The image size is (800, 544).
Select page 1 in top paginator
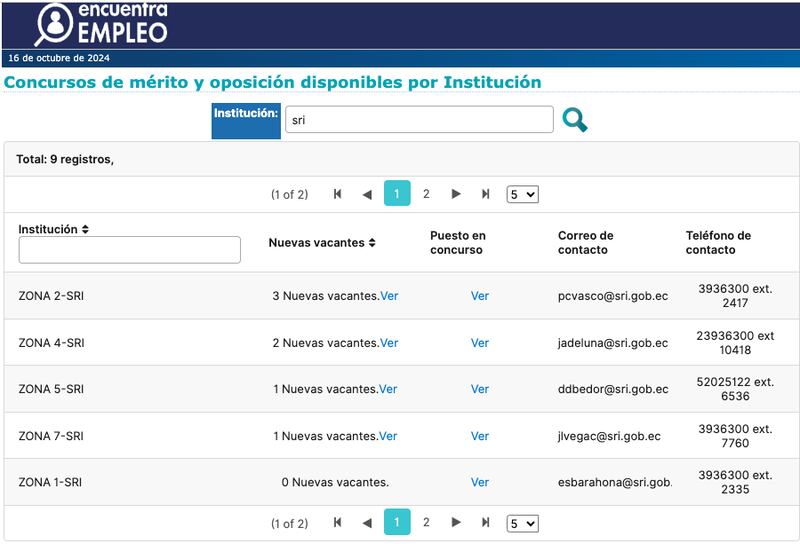tap(397, 193)
